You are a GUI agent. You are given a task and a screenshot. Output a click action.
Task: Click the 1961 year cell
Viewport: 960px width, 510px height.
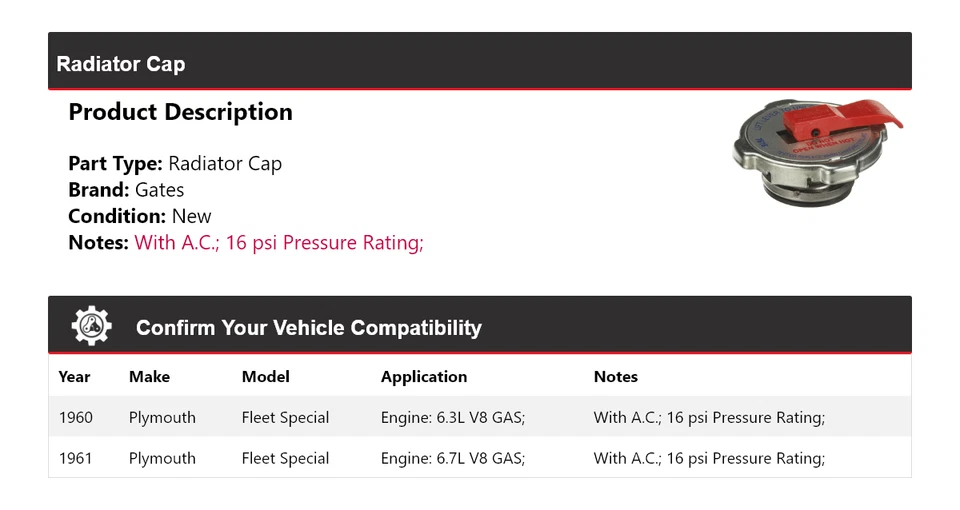(76, 459)
